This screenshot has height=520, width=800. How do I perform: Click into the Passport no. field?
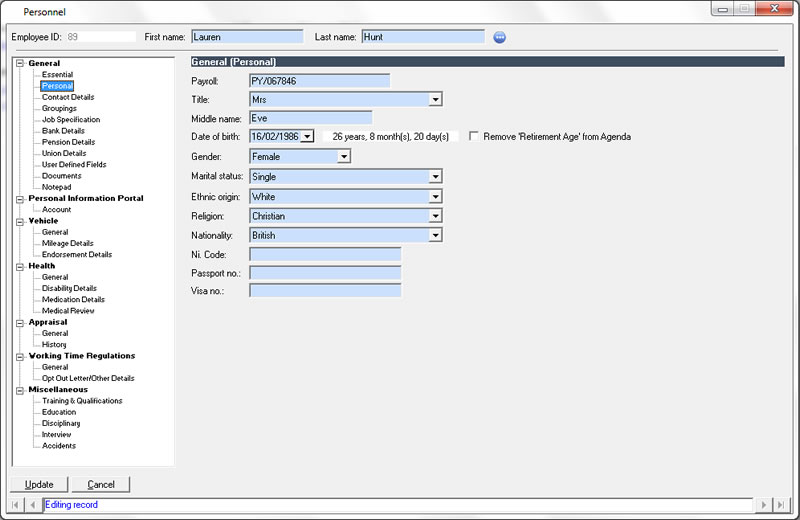pyautogui.click(x=325, y=272)
